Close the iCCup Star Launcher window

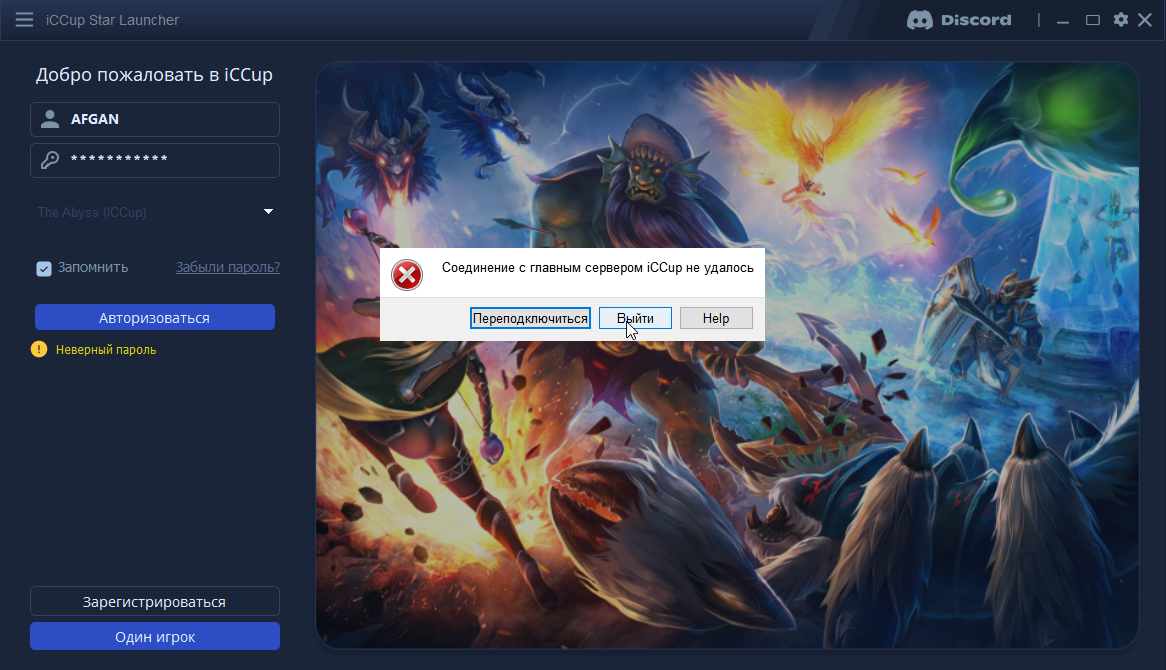1145,20
